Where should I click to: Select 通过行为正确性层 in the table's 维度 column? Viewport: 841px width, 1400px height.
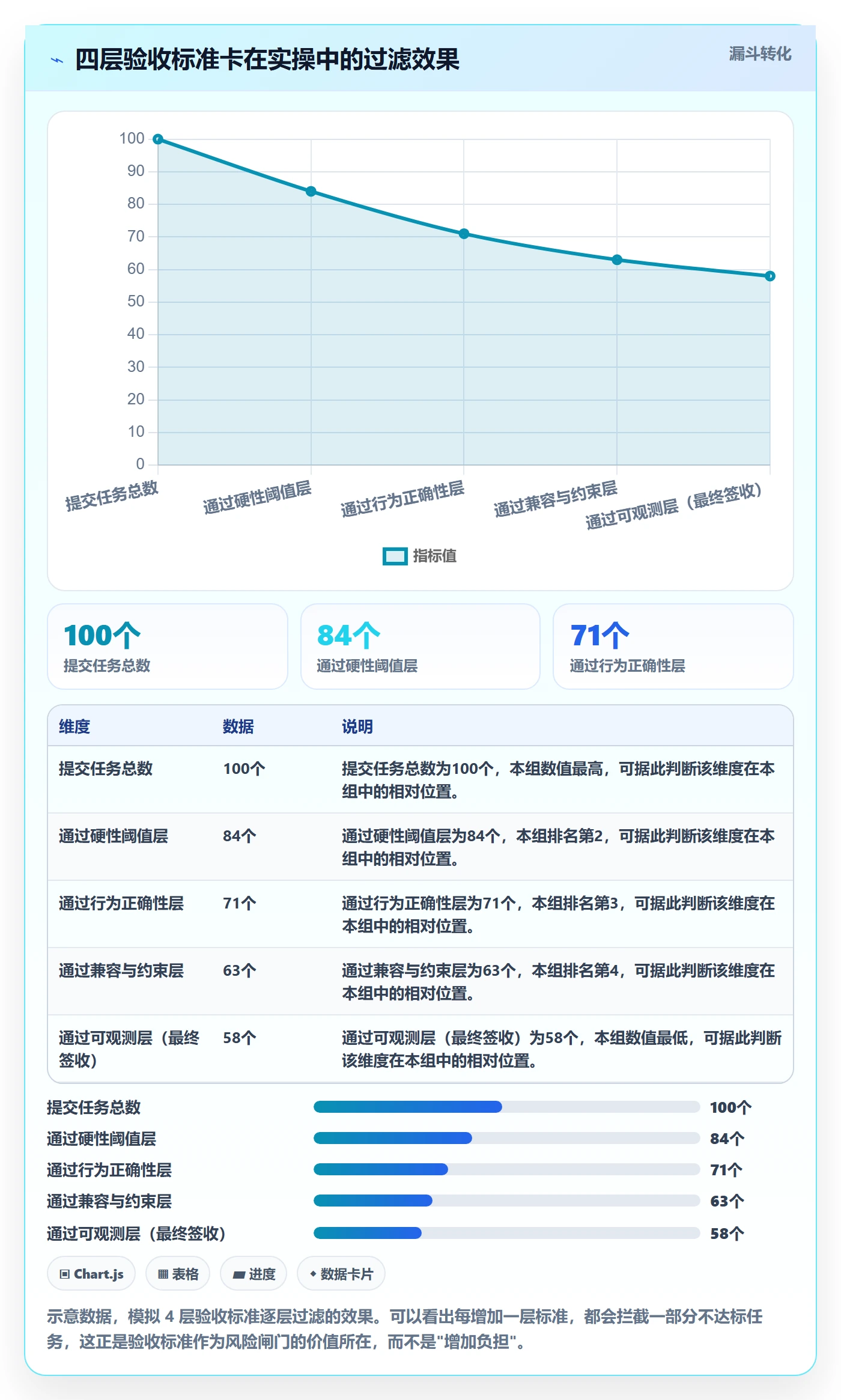pyautogui.click(x=121, y=903)
